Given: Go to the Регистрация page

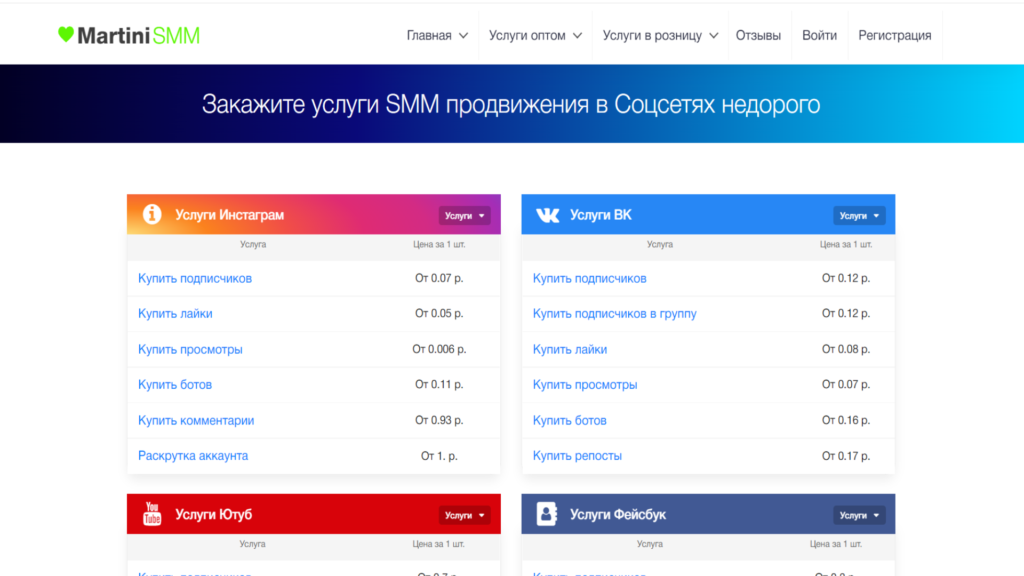Looking at the screenshot, I should (895, 35).
